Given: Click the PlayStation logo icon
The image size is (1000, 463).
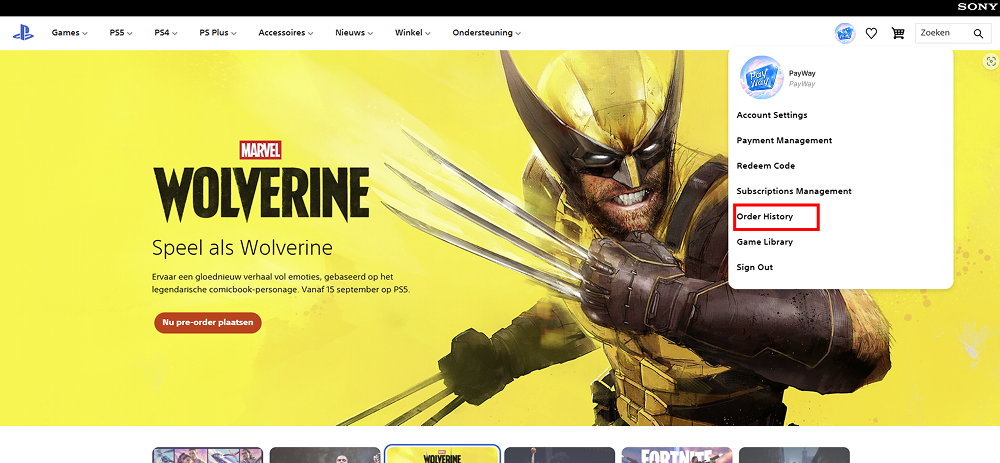Looking at the screenshot, I should pyautogui.click(x=23, y=33).
